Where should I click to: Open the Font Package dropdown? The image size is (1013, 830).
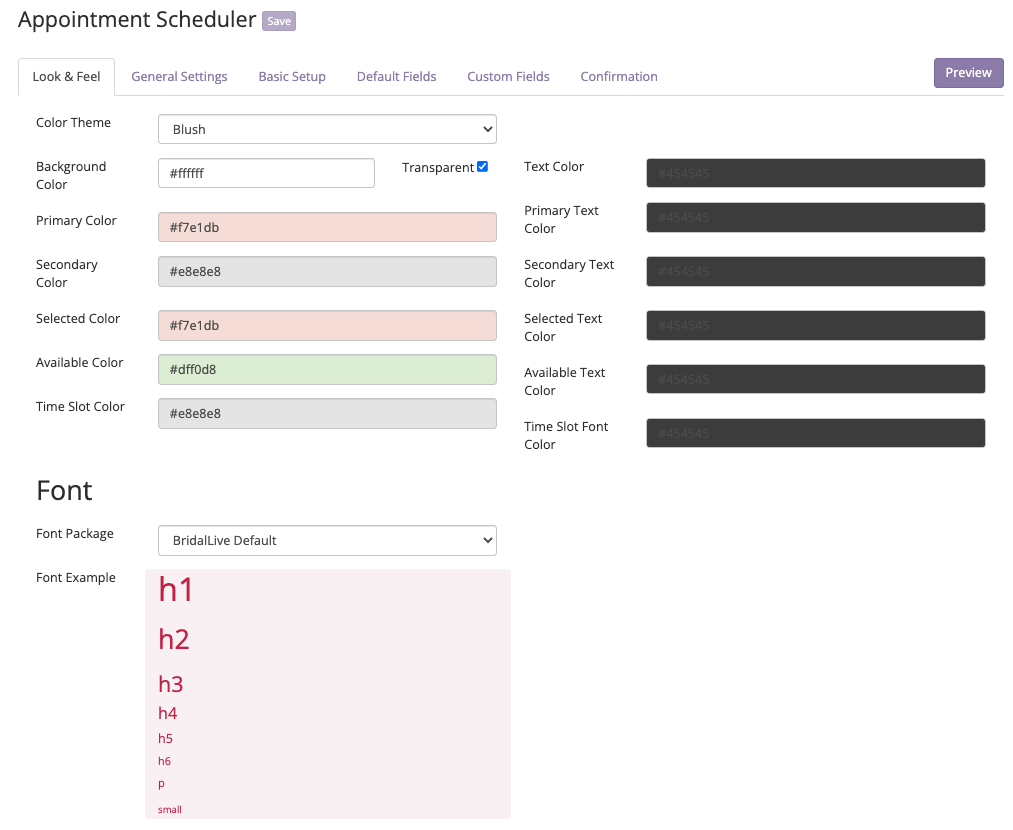[x=327, y=541]
